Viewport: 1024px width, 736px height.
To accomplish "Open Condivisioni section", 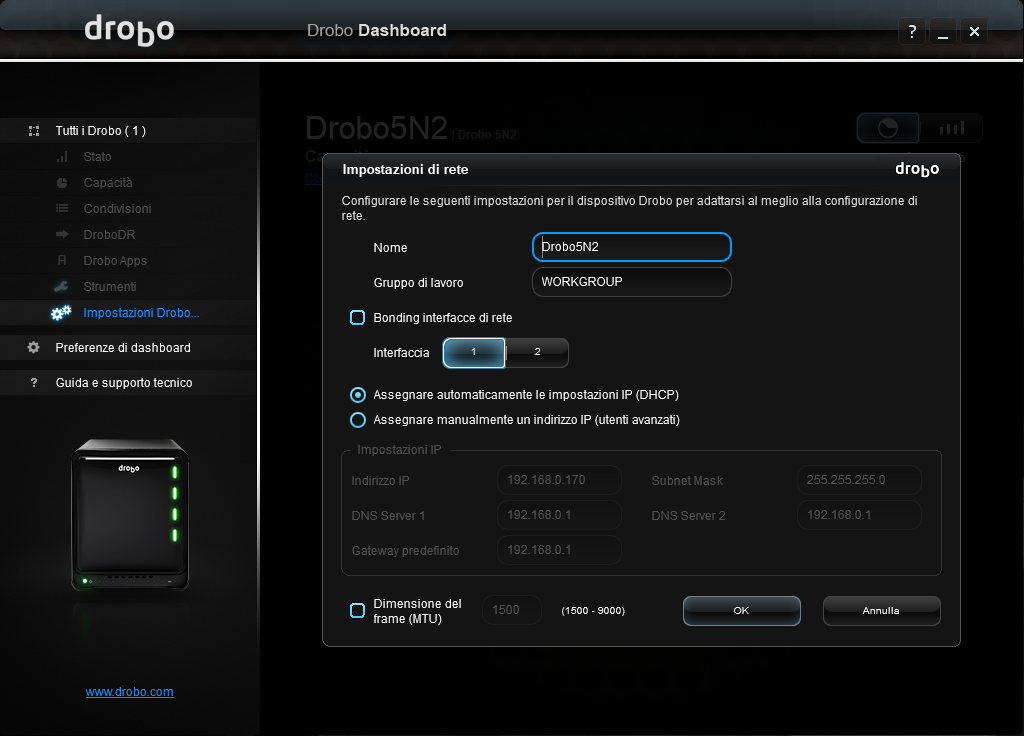I will 118,209.
